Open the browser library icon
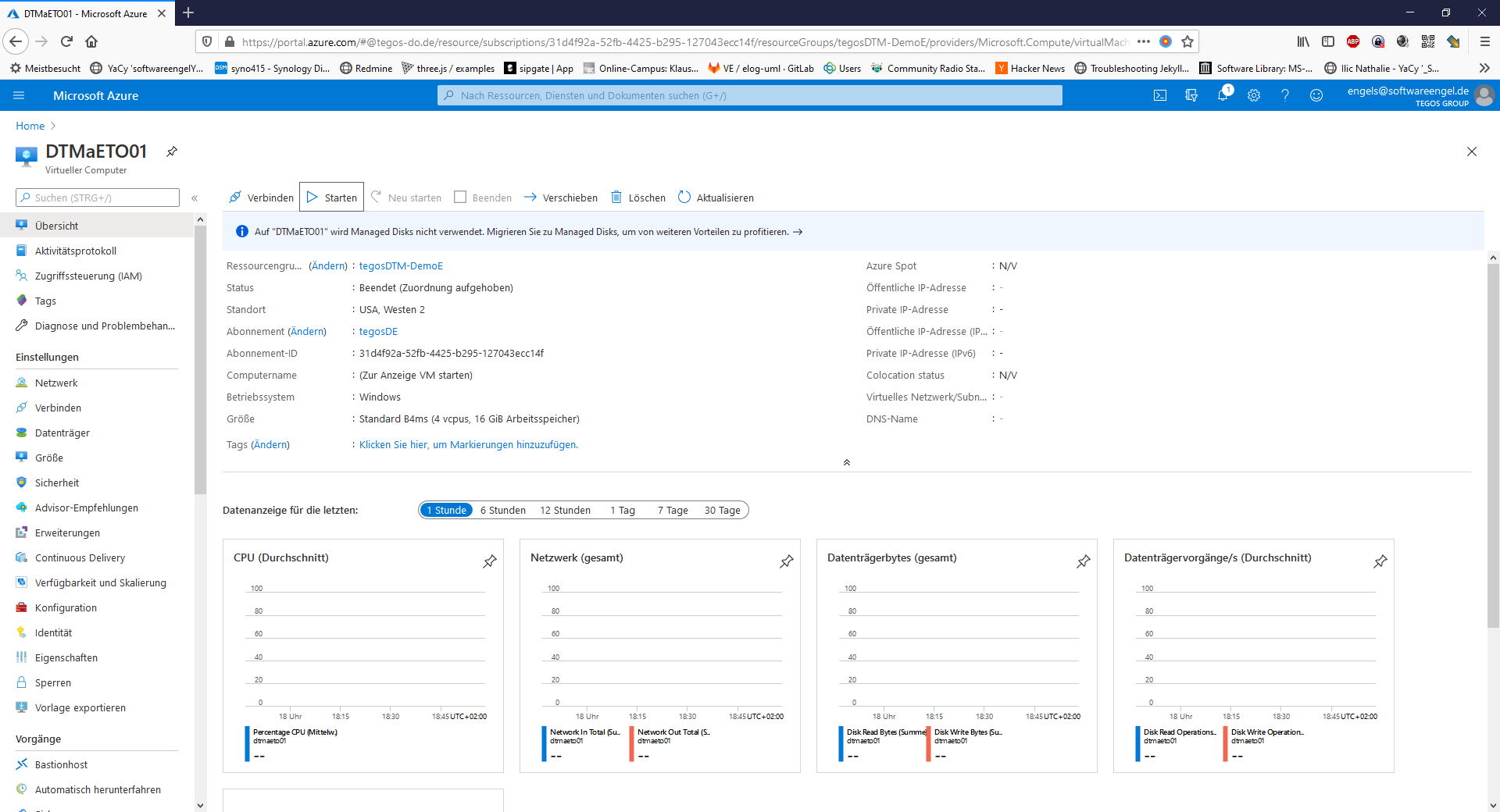Image resolution: width=1500 pixels, height=812 pixels. pos(1303,41)
